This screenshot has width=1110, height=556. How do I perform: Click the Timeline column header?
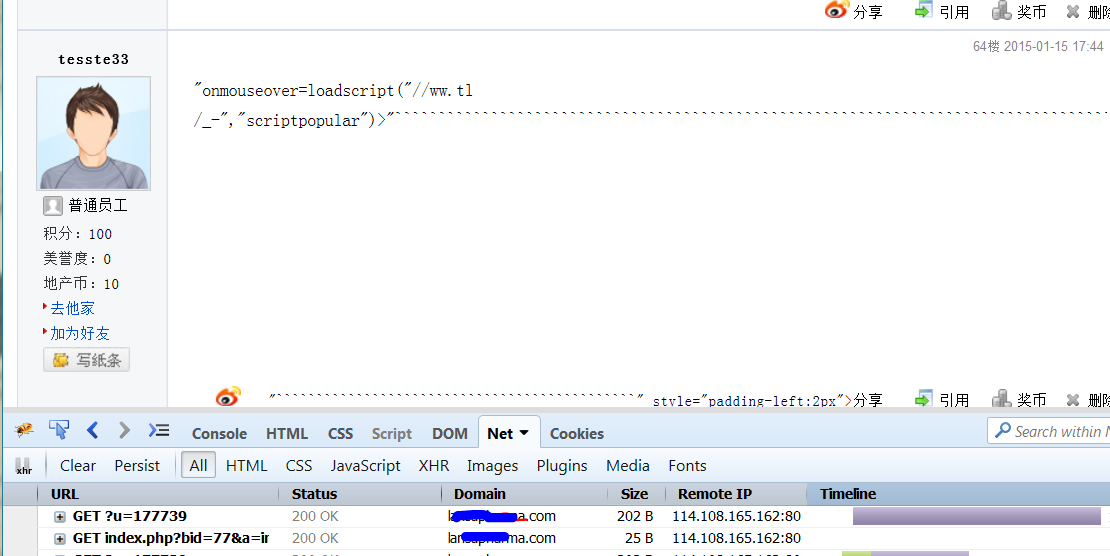[x=959, y=494]
